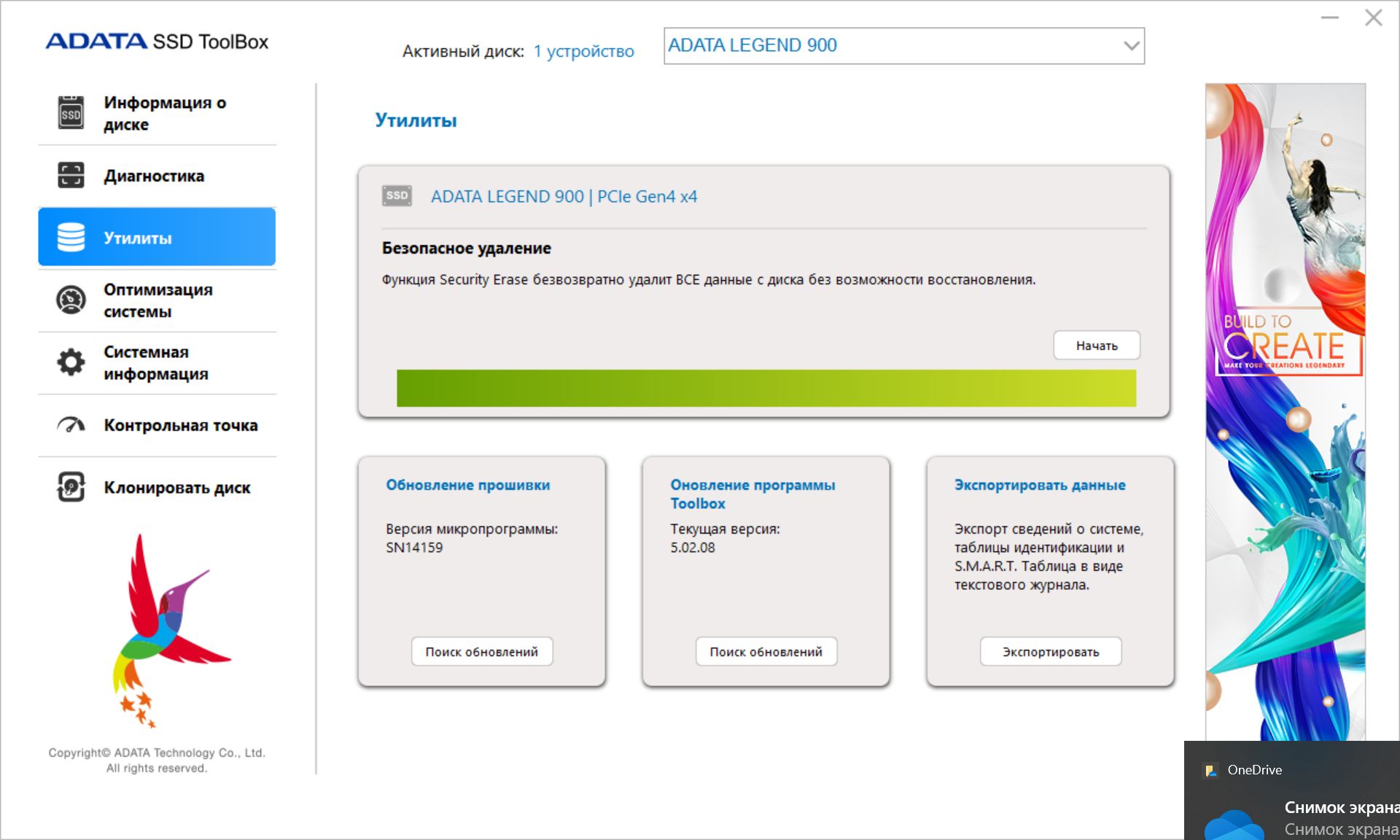Click the Utilities database stack icon
The height and width of the screenshot is (840, 1400).
point(71,238)
